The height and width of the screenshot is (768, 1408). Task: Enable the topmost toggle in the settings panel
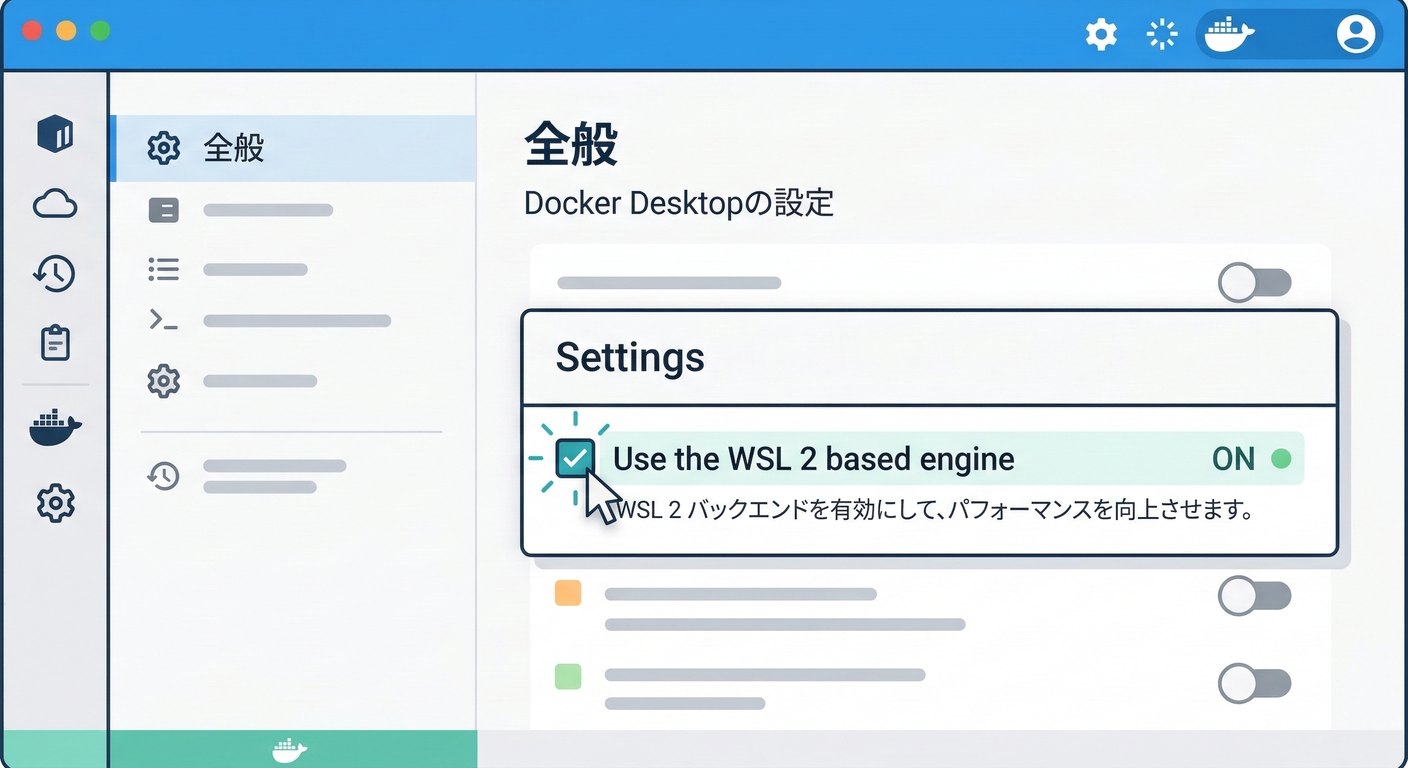1255,283
